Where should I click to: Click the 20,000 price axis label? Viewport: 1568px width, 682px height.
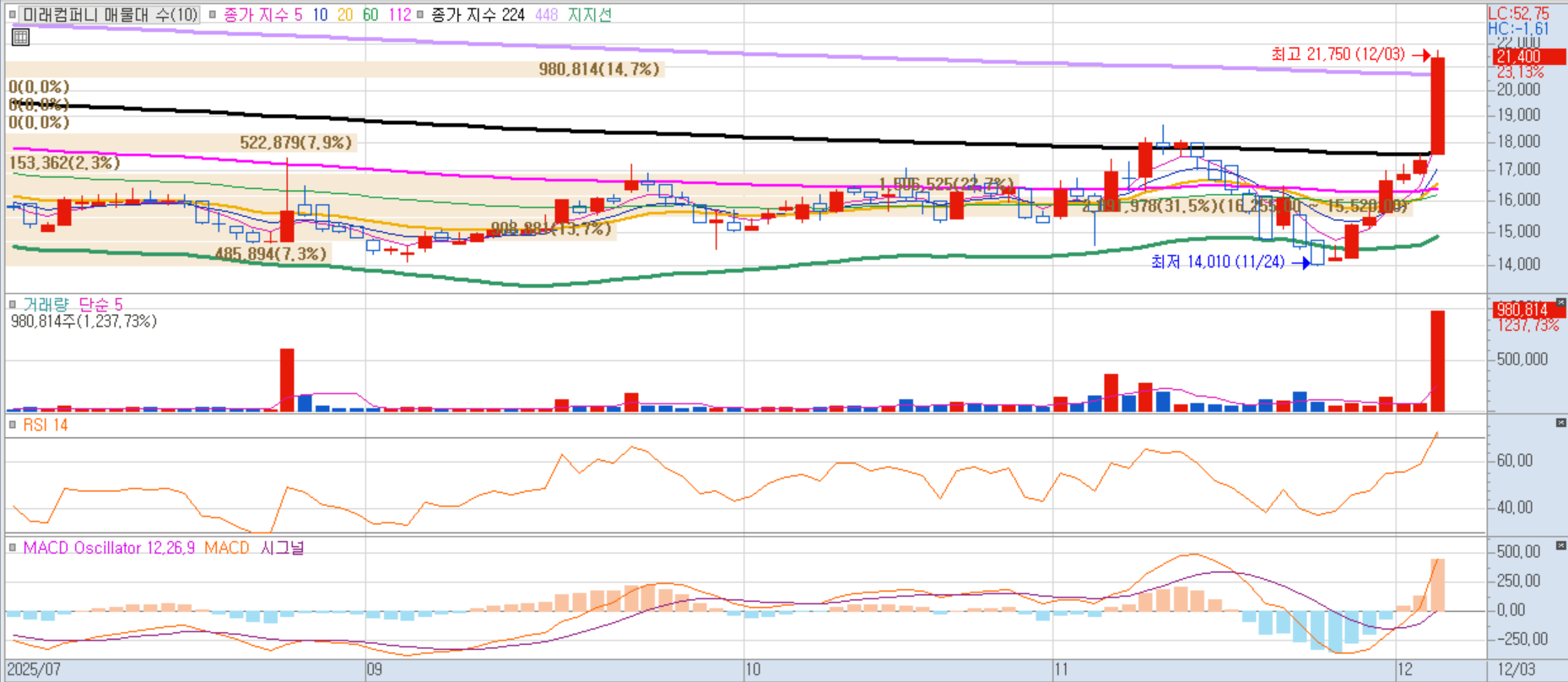(x=1518, y=89)
